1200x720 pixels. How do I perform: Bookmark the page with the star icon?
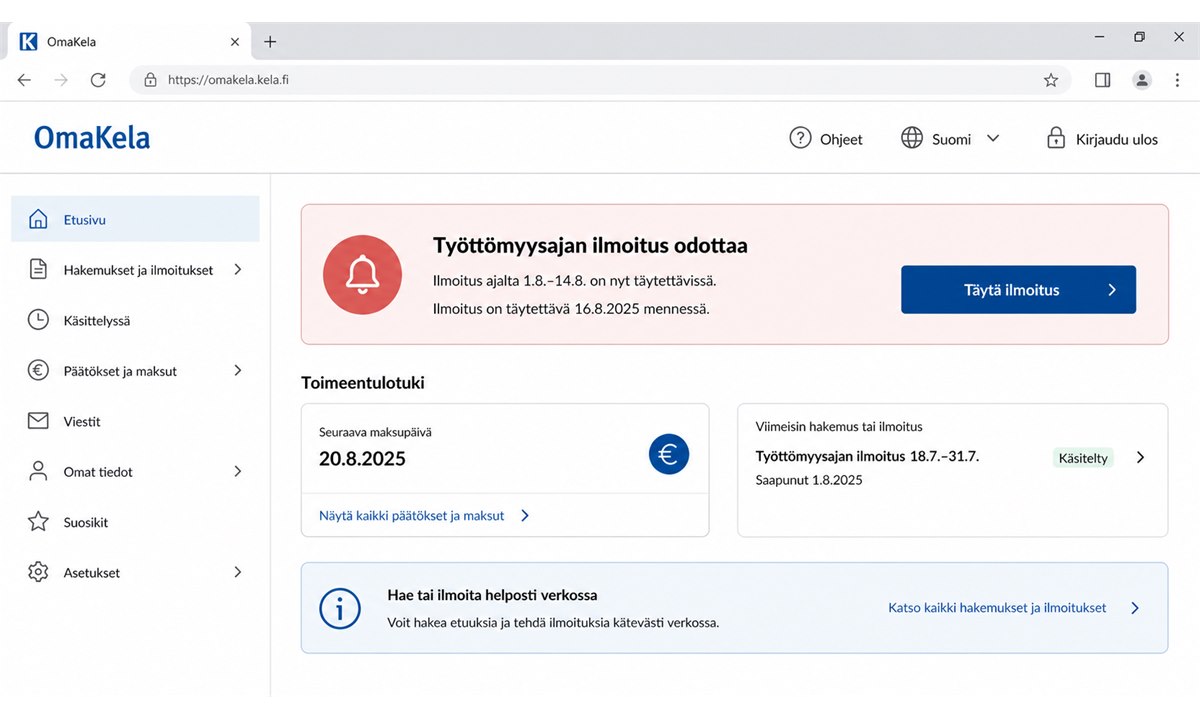1051,80
